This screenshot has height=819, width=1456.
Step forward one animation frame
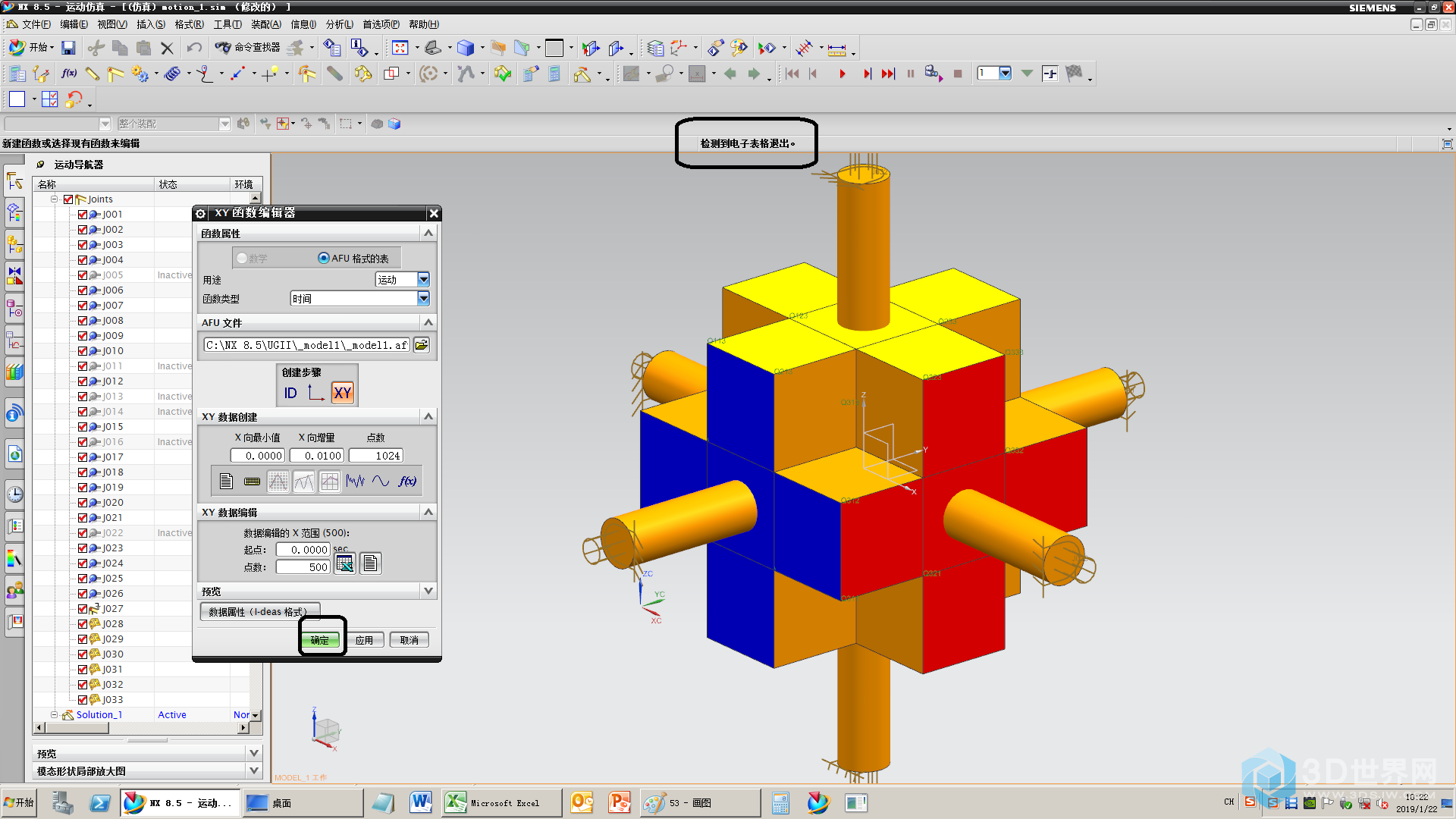tap(867, 74)
